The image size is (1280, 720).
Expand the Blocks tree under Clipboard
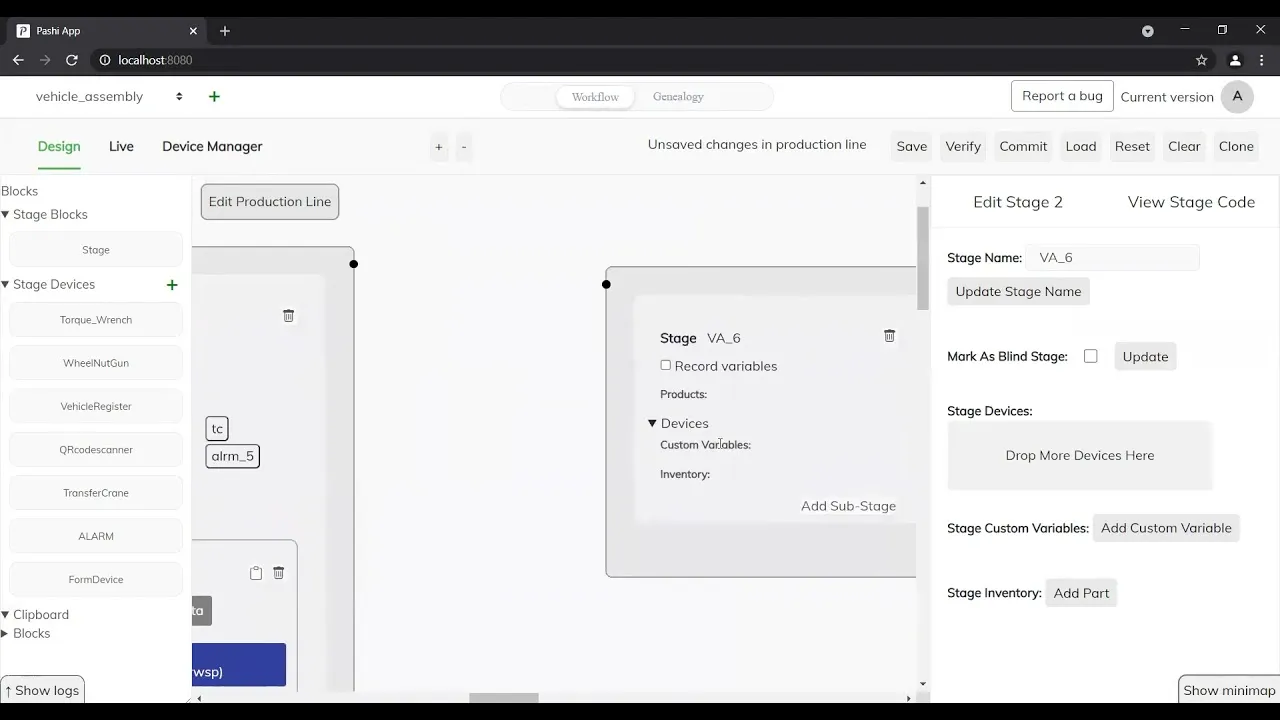tap(5, 633)
